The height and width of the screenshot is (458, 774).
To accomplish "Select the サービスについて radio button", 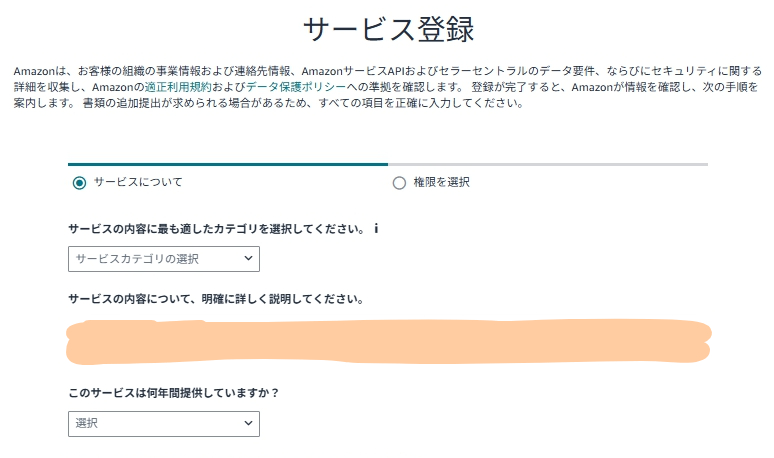I will click(80, 183).
